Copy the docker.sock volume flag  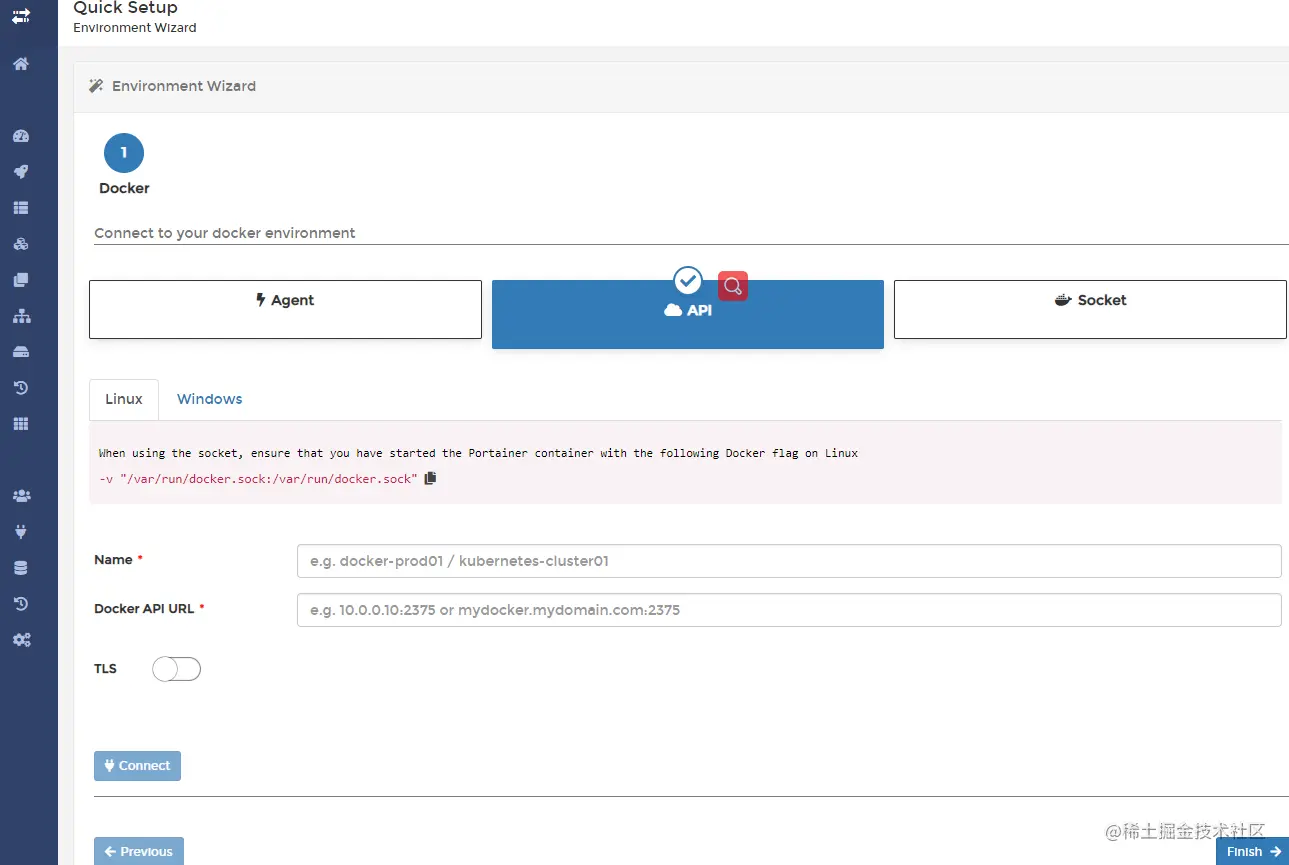[430, 478]
